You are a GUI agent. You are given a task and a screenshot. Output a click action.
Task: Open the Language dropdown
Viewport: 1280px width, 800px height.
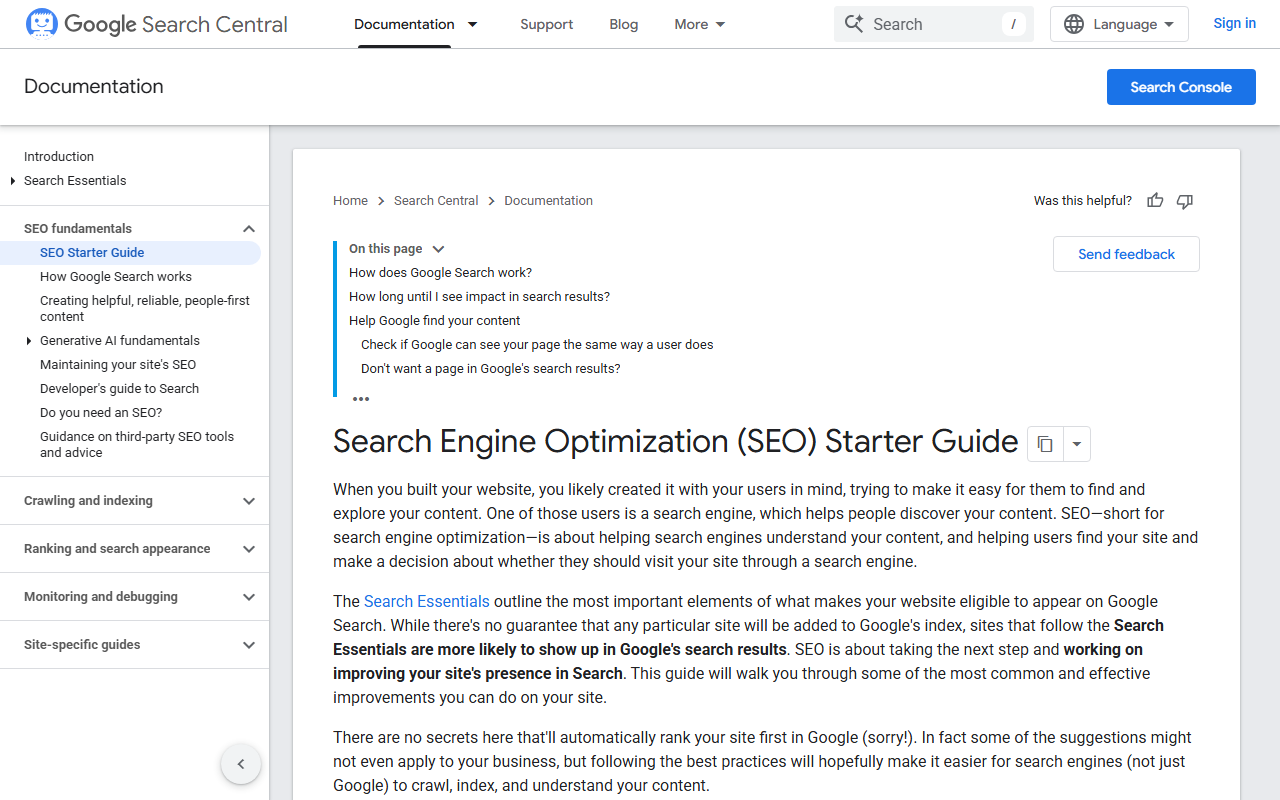(x=1119, y=24)
